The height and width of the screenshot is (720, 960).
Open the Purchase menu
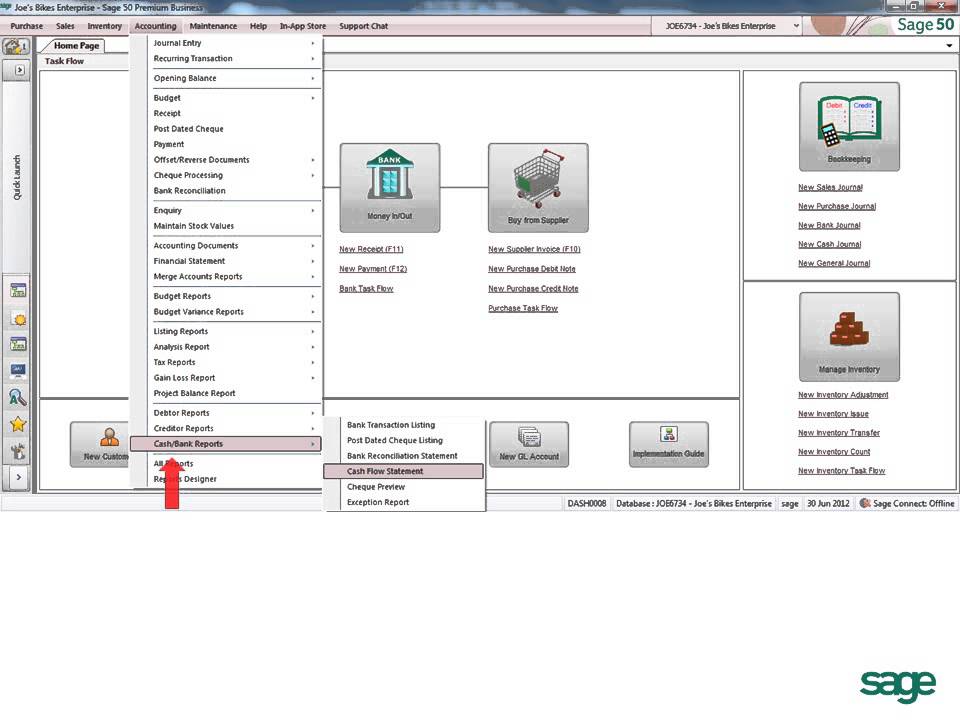point(26,26)
